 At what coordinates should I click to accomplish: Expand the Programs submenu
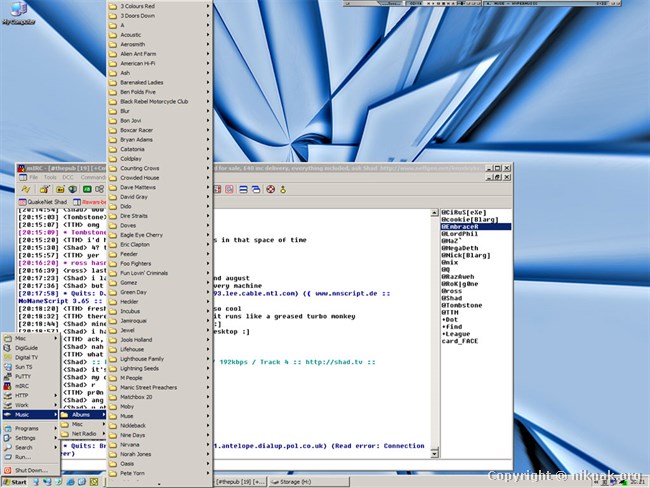[31, 428]
